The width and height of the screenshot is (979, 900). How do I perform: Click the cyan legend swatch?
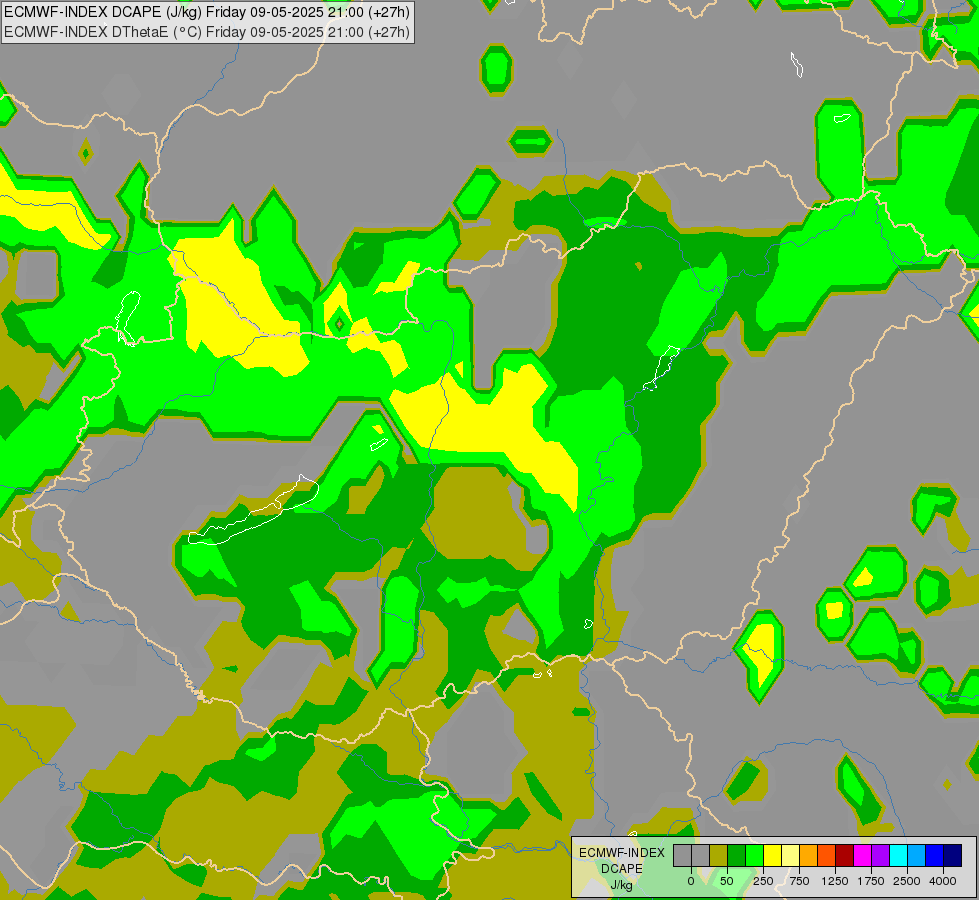click(x=899, y=855)
